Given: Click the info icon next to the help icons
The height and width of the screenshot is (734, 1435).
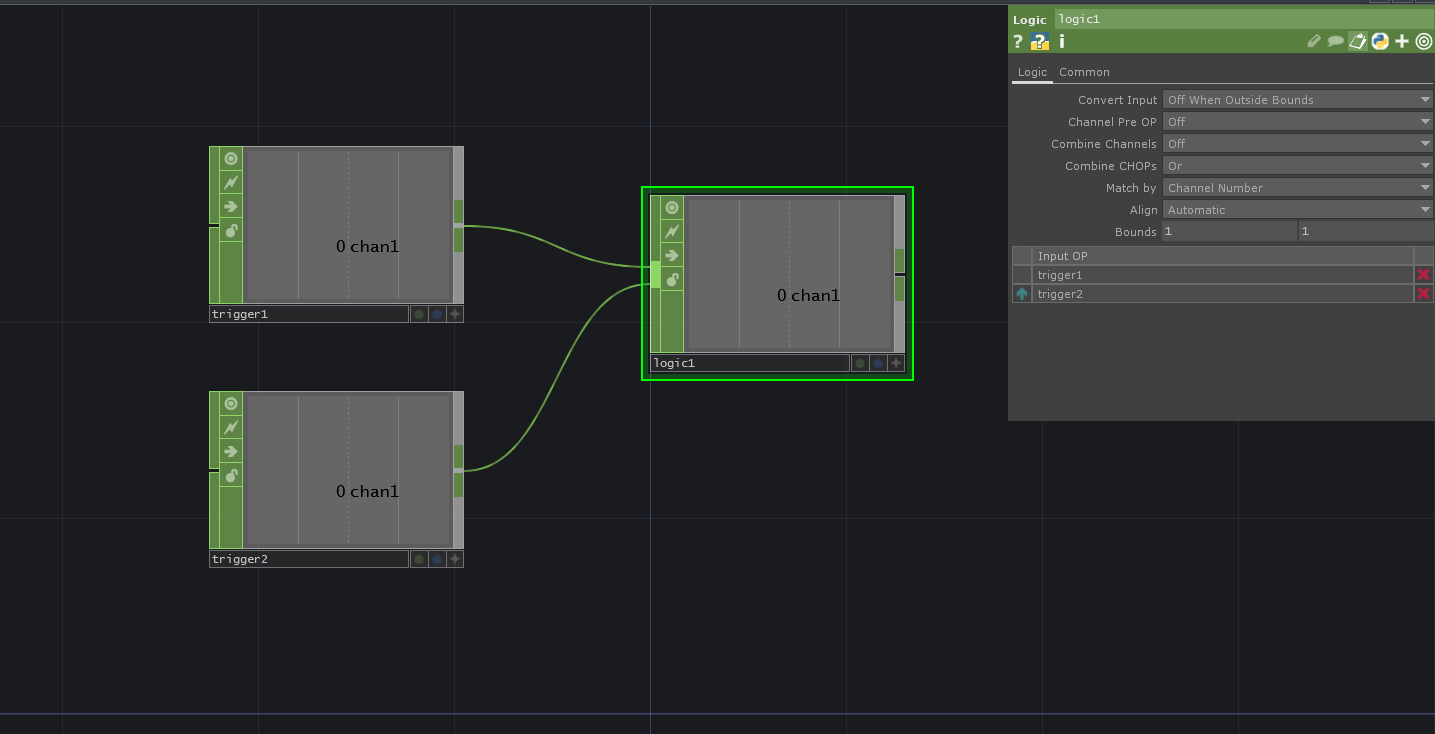Looking at the screenshot, I should tap(1061, 41).
